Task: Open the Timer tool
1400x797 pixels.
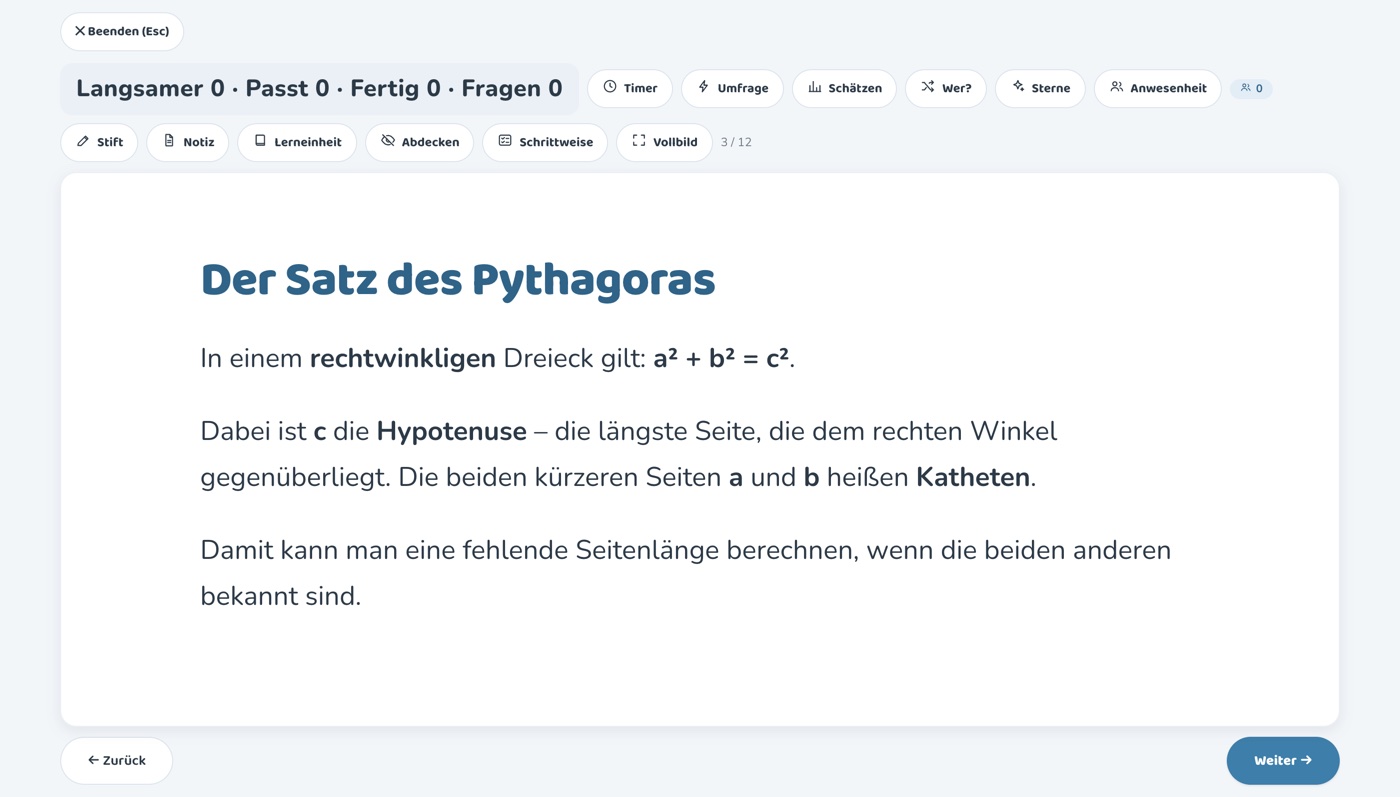Action: click(x=630, y=88)
